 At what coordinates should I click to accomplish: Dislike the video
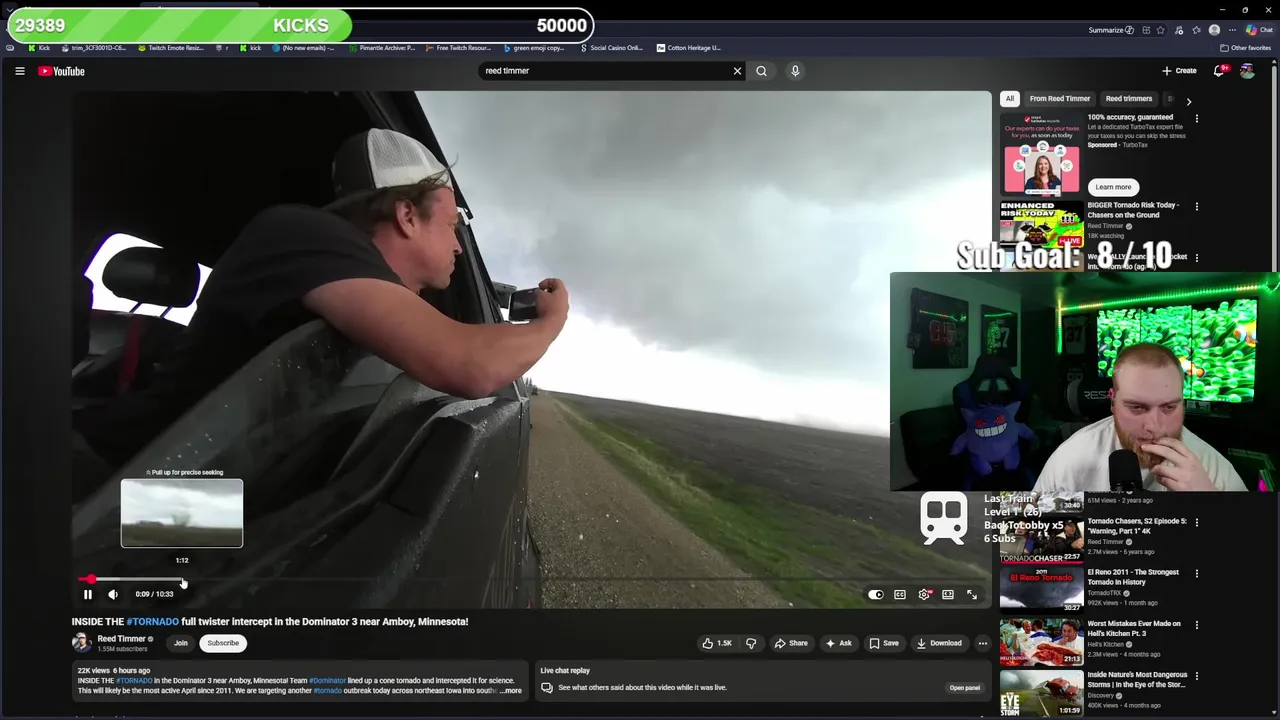coord(751,643)
